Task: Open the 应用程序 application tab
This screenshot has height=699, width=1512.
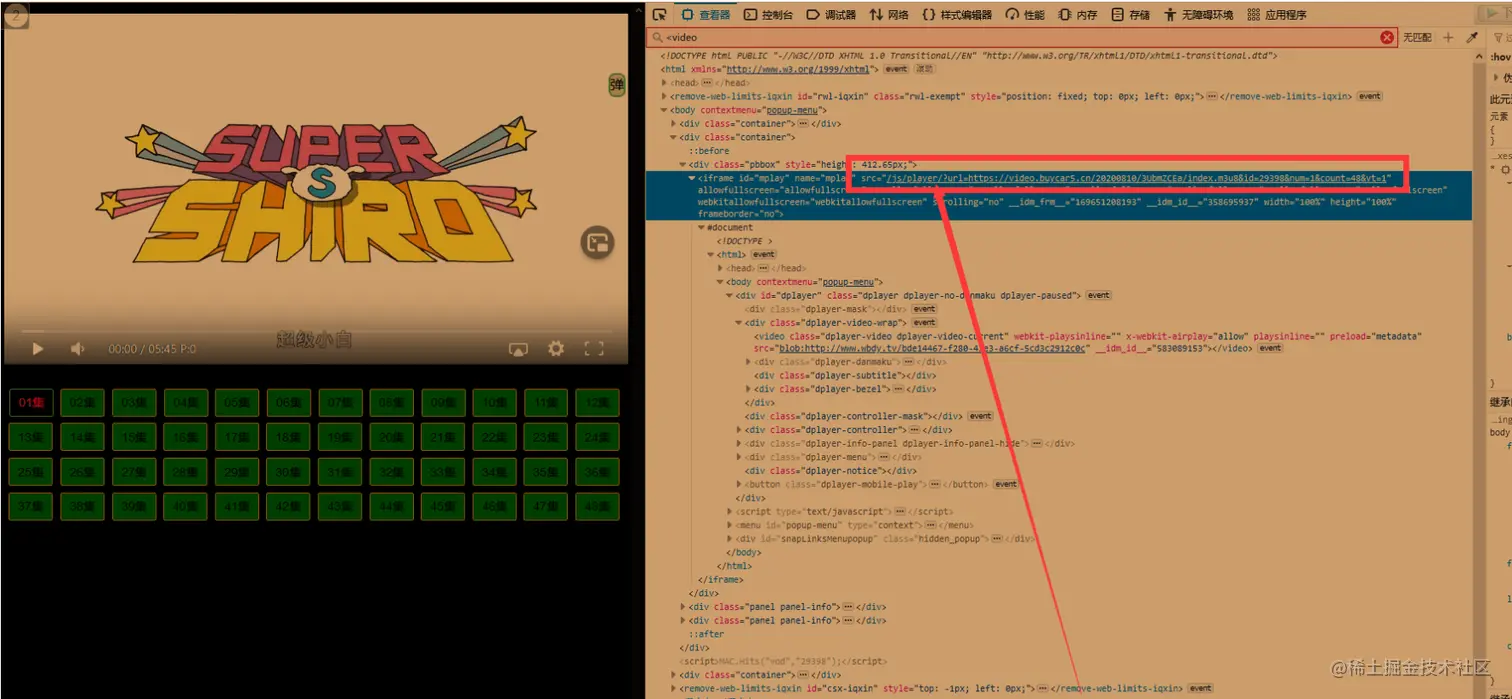Action: coord(1277,14)
